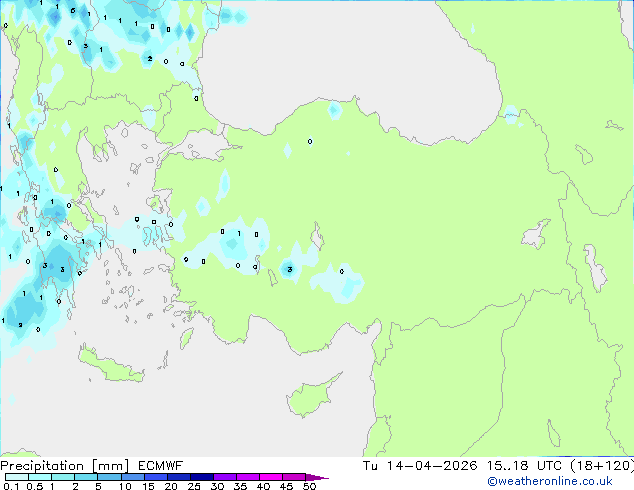Click the legend label '50'
Viewport: 634px width, 490px height.
pos(309,486)
